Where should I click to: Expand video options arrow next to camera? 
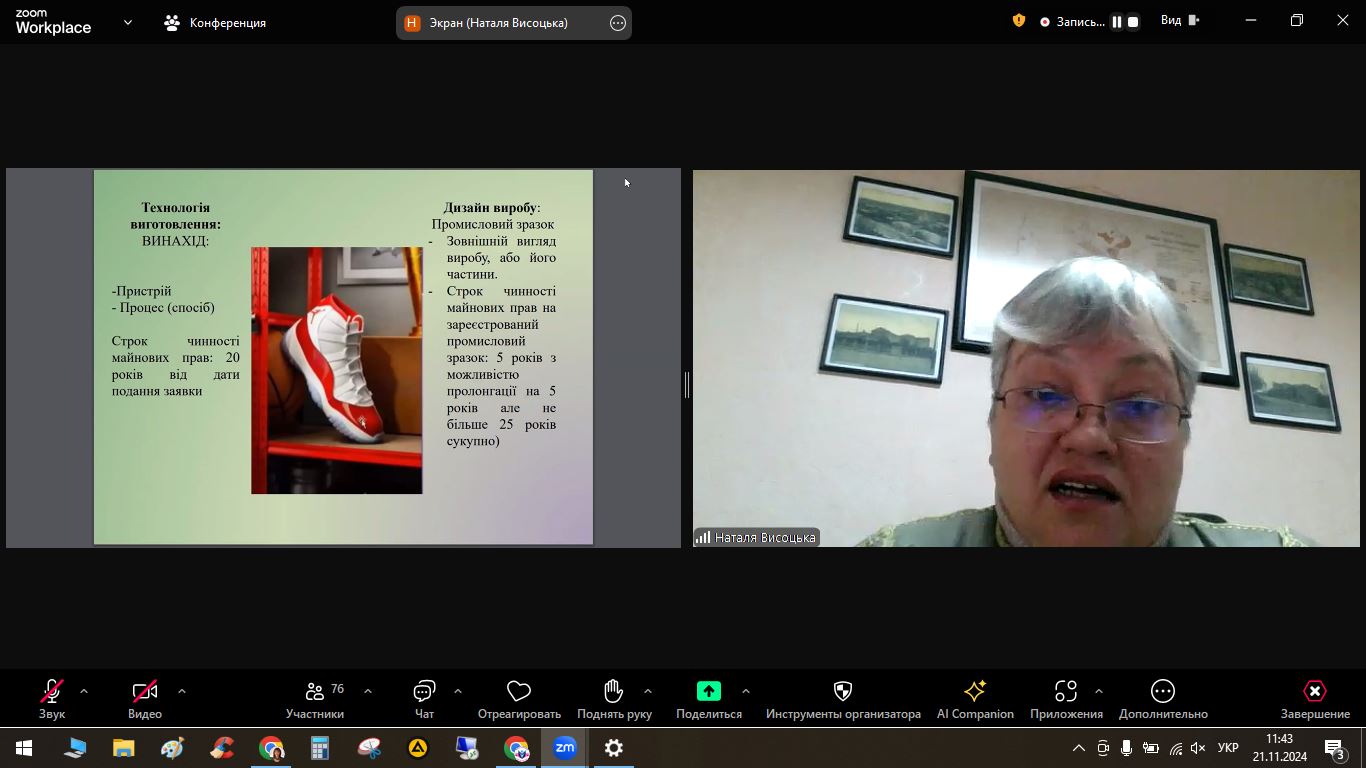tap(182, 691)
